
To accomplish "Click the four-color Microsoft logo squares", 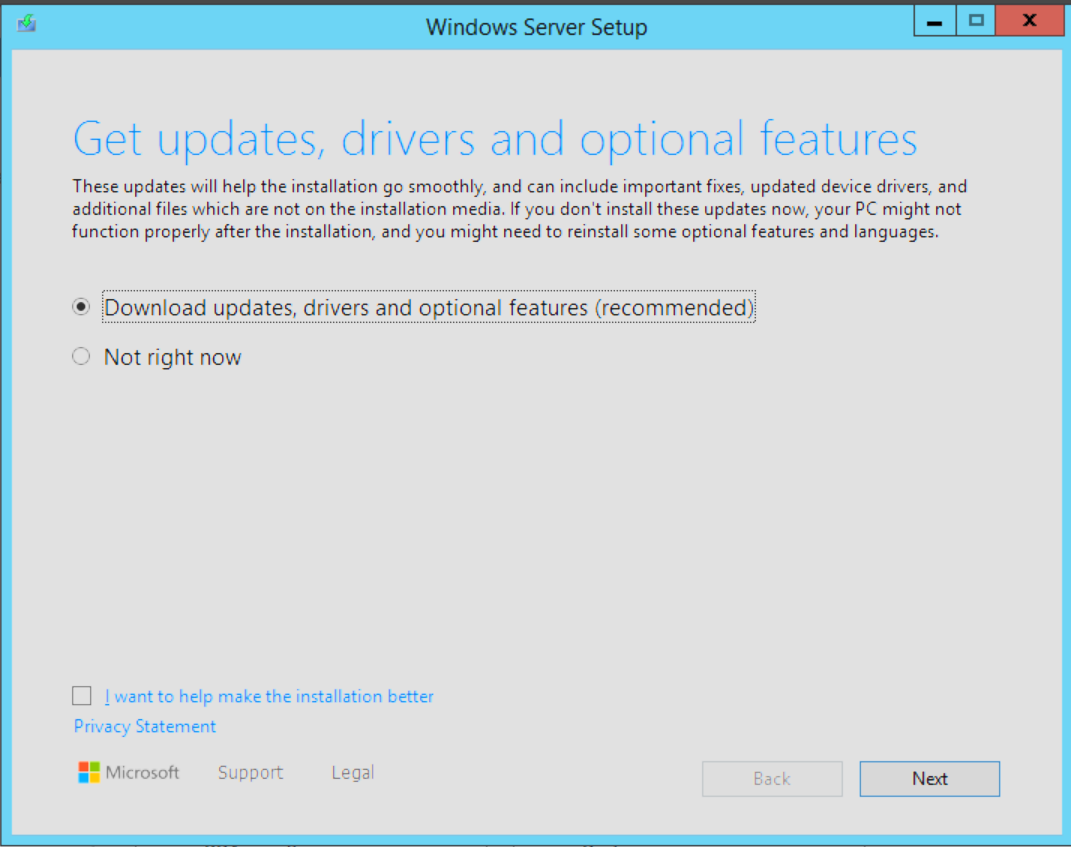I will pyautogui.click(x=89, y=773).
